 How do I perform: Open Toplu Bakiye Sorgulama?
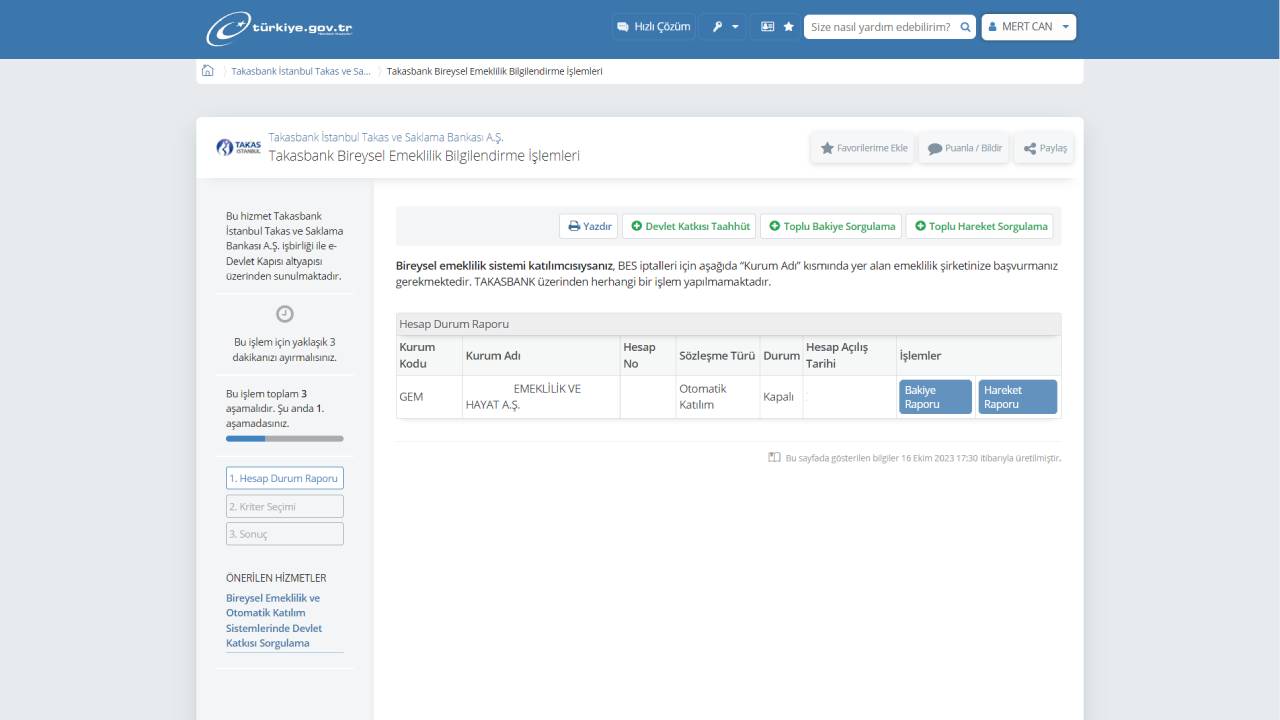[x=831, y=226]
